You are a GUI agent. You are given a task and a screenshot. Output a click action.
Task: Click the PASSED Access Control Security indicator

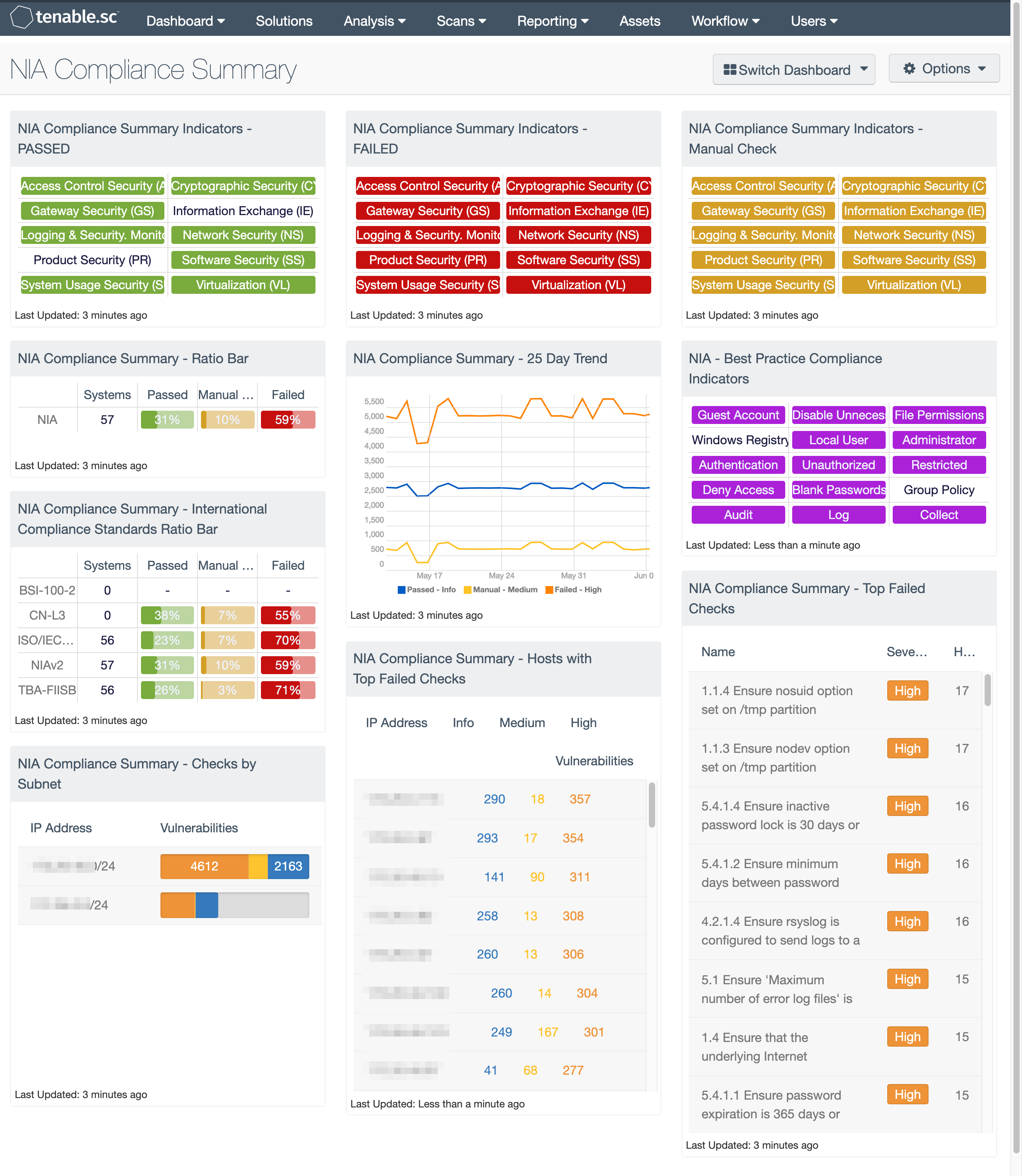click(x=92, y=186)
